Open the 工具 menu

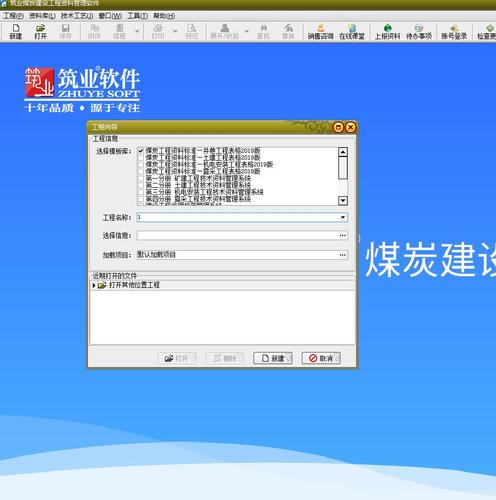coord(137,16)
